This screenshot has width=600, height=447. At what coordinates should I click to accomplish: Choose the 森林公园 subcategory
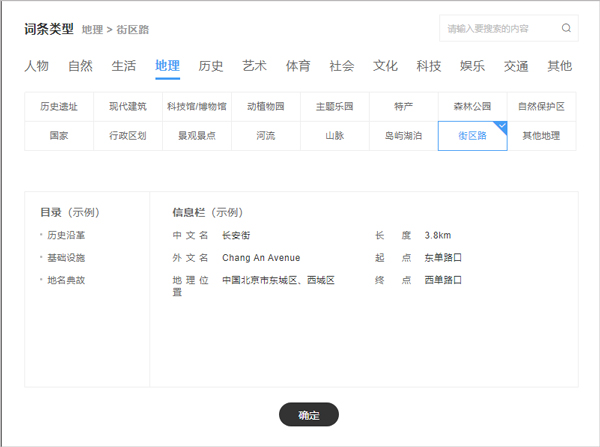point(472,106)
